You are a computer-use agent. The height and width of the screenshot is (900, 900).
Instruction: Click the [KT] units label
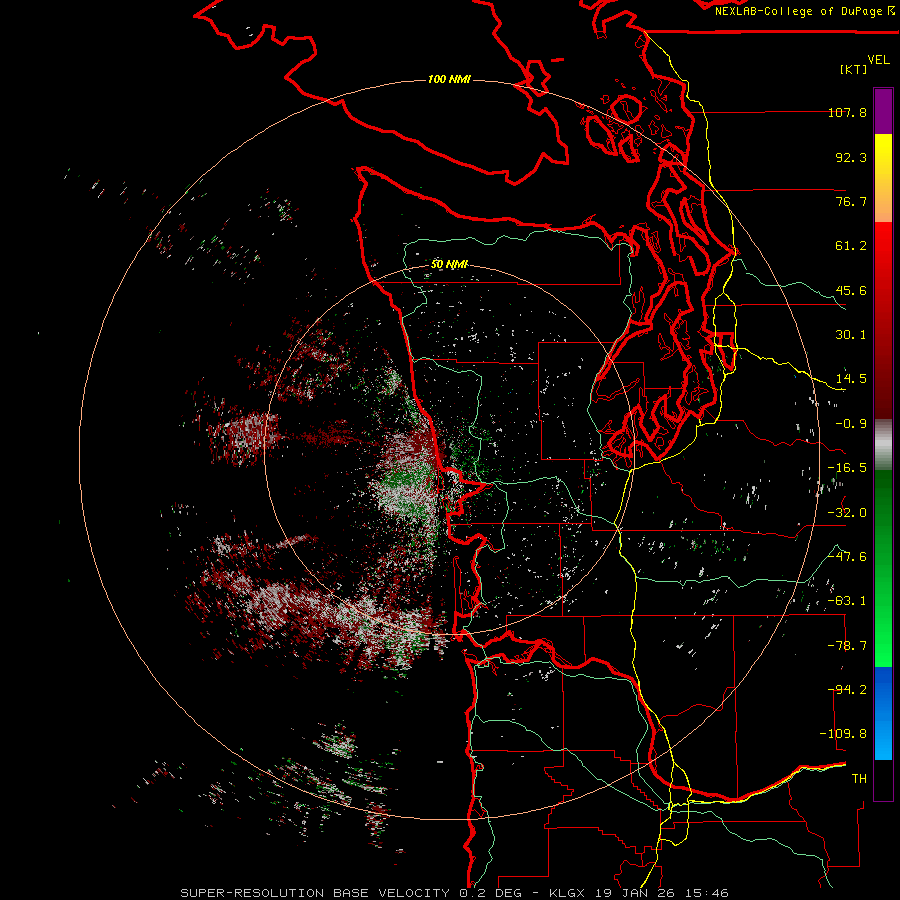(854, 69)
